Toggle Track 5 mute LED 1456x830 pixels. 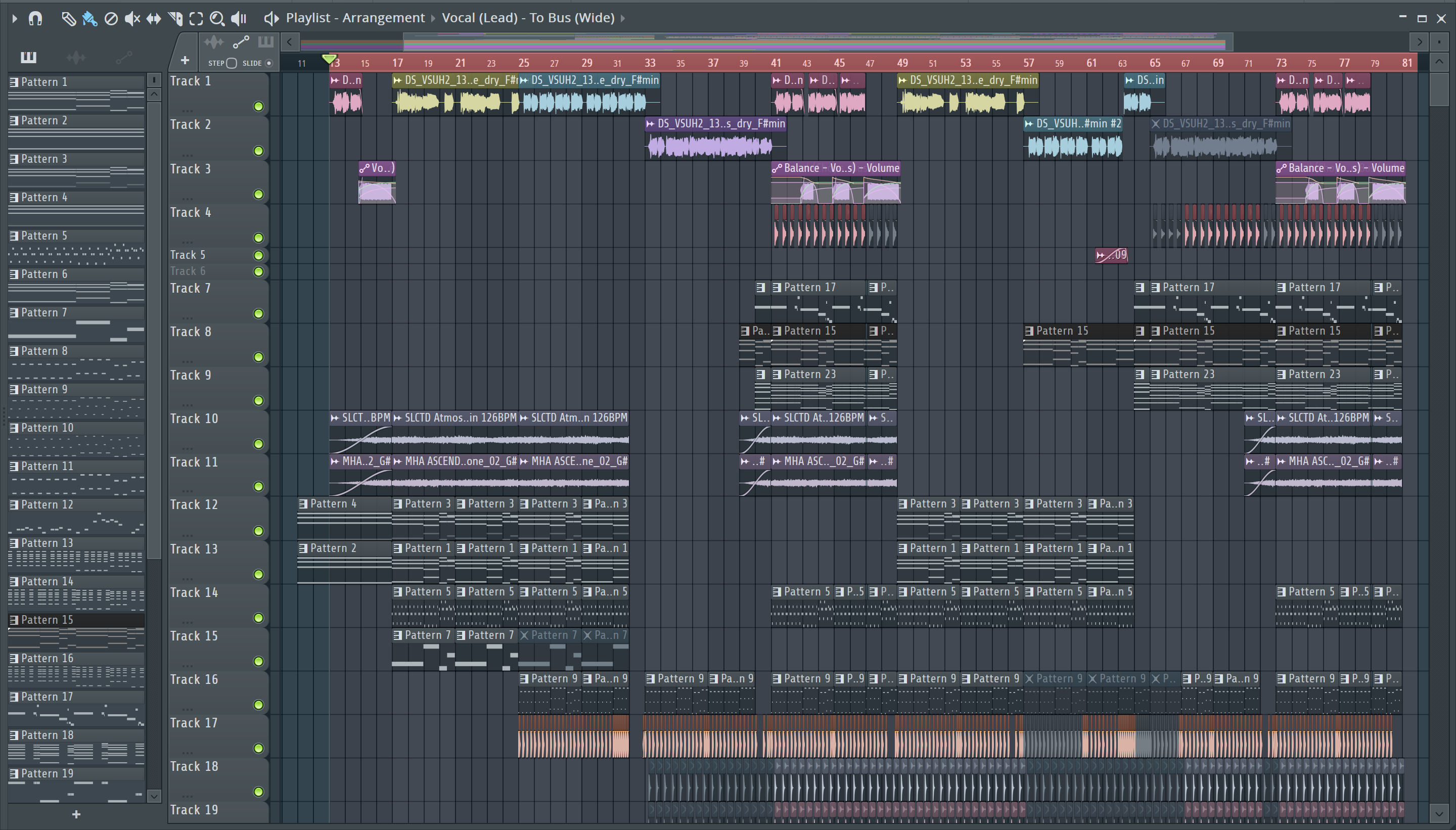[x=258, y=255]
